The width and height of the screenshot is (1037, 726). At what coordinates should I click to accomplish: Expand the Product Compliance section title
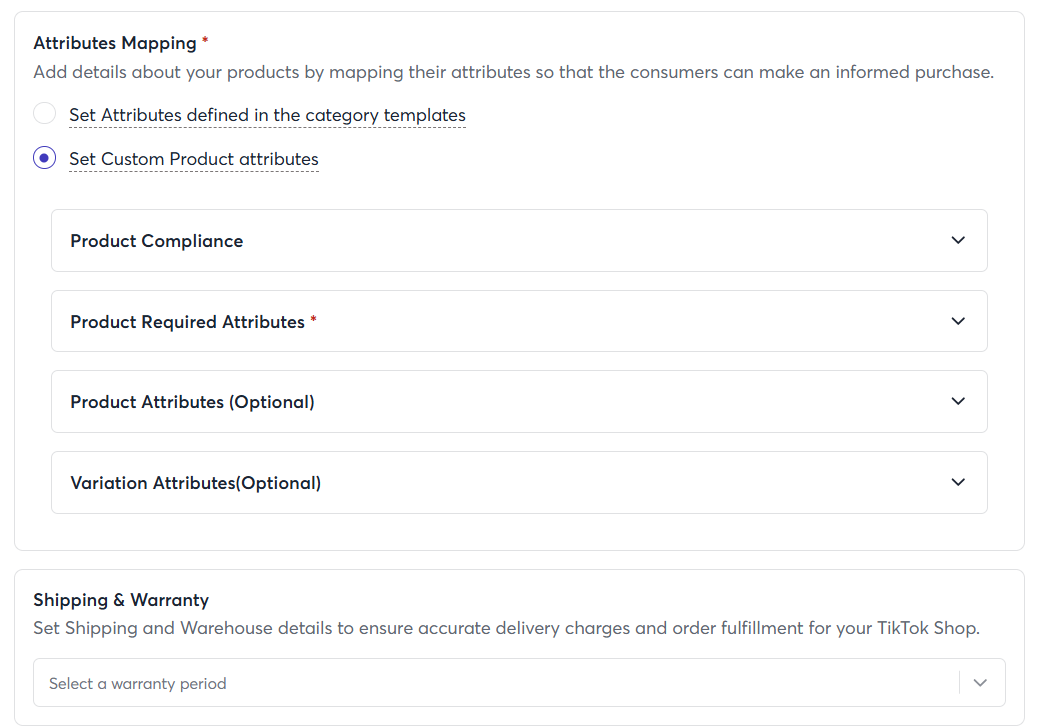point(157,241)
